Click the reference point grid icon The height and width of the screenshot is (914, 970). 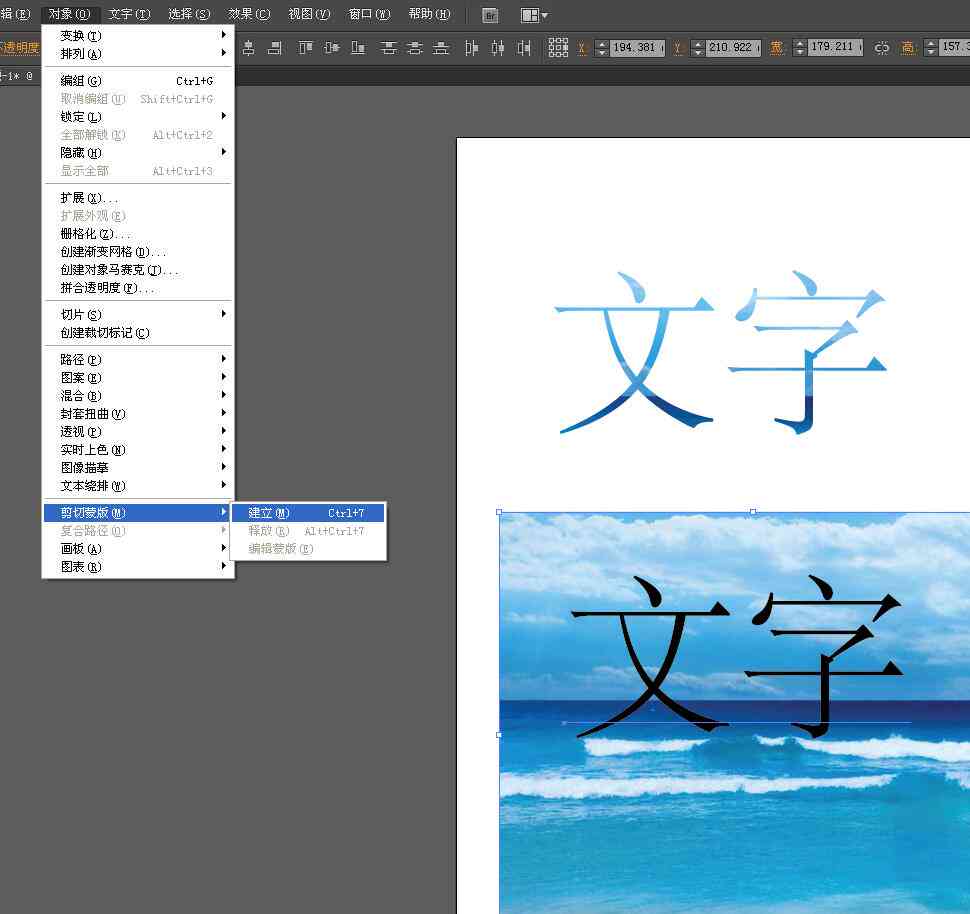click(558, 47)
